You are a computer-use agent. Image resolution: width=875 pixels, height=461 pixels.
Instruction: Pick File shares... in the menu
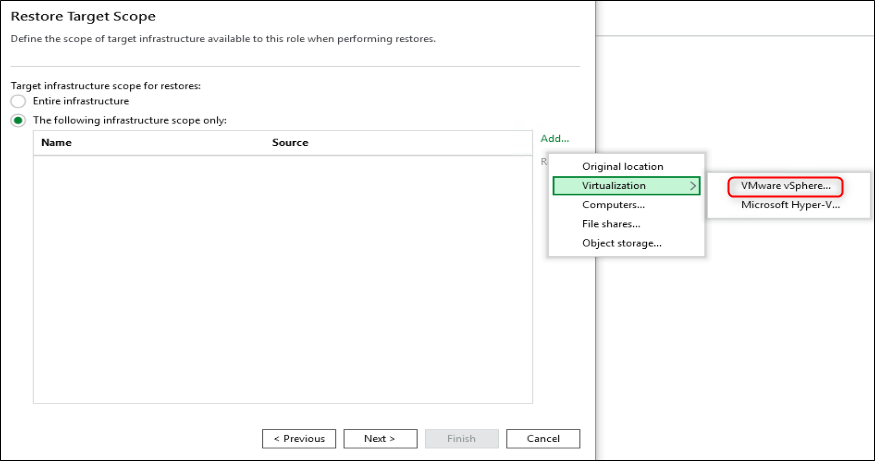tap(611, 224)
